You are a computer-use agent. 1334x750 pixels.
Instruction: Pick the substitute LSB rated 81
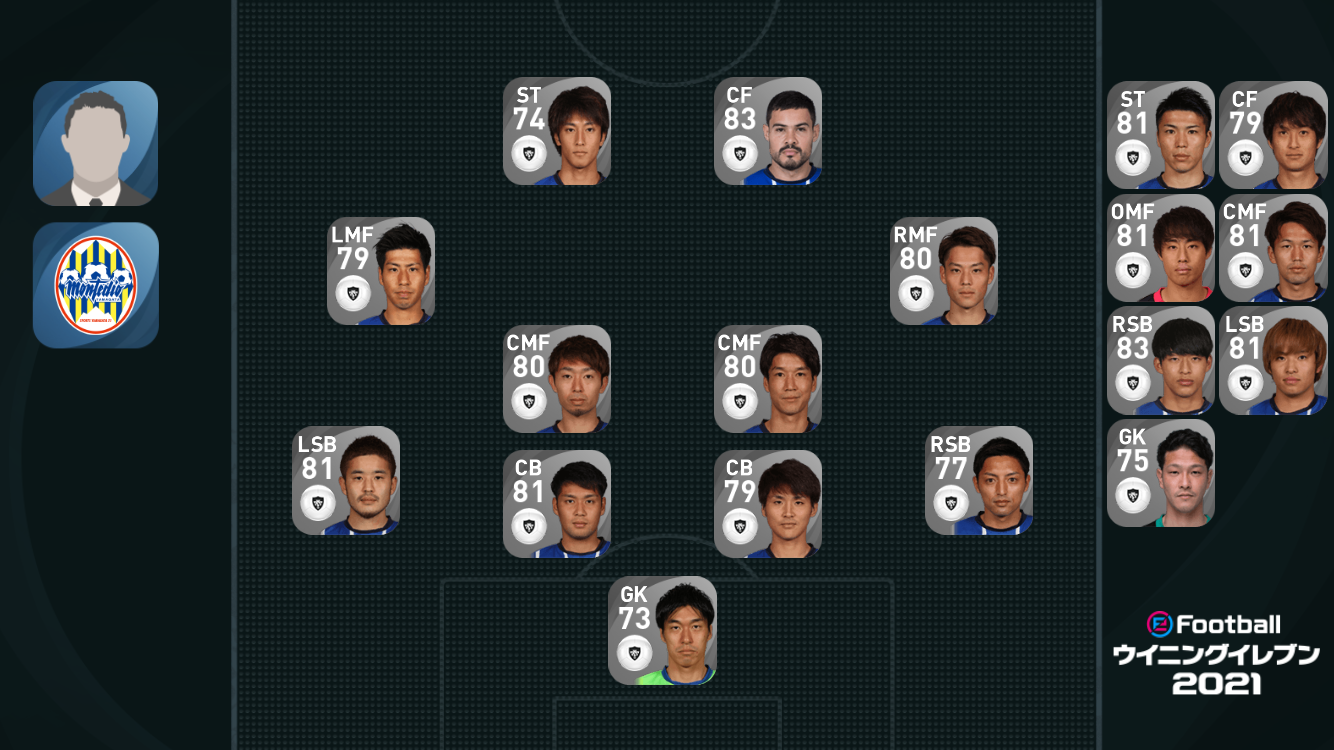[x=1273, y=361]
